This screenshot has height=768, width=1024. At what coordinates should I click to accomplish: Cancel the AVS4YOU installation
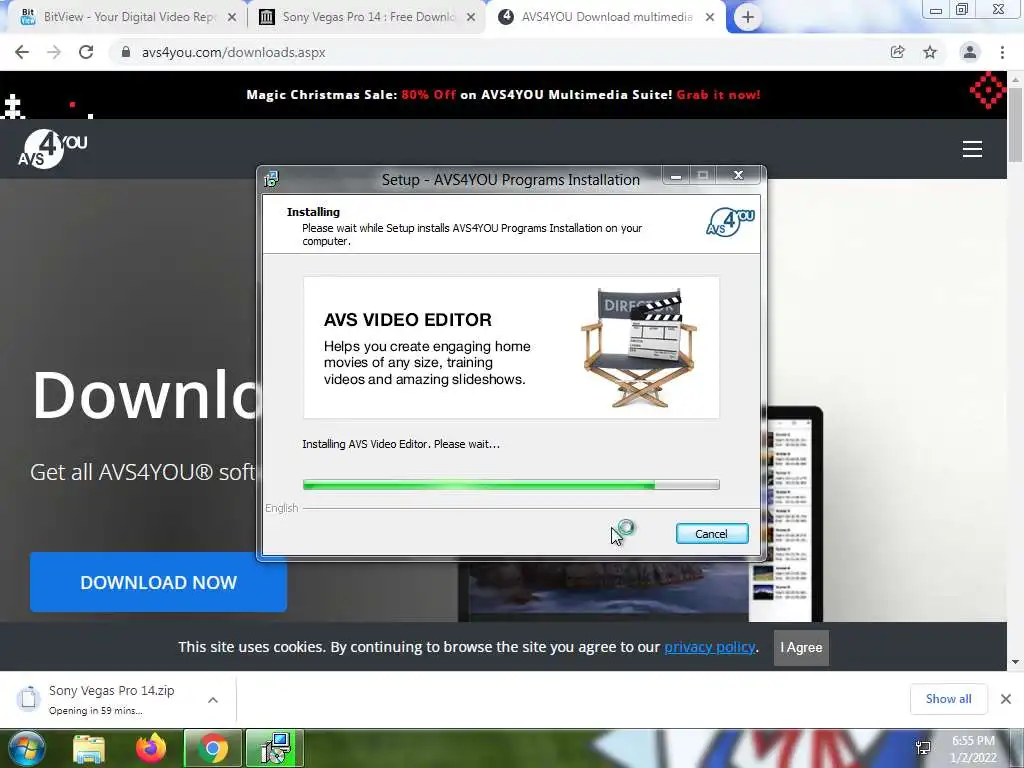pyautogui.click(x=712, y=534)
